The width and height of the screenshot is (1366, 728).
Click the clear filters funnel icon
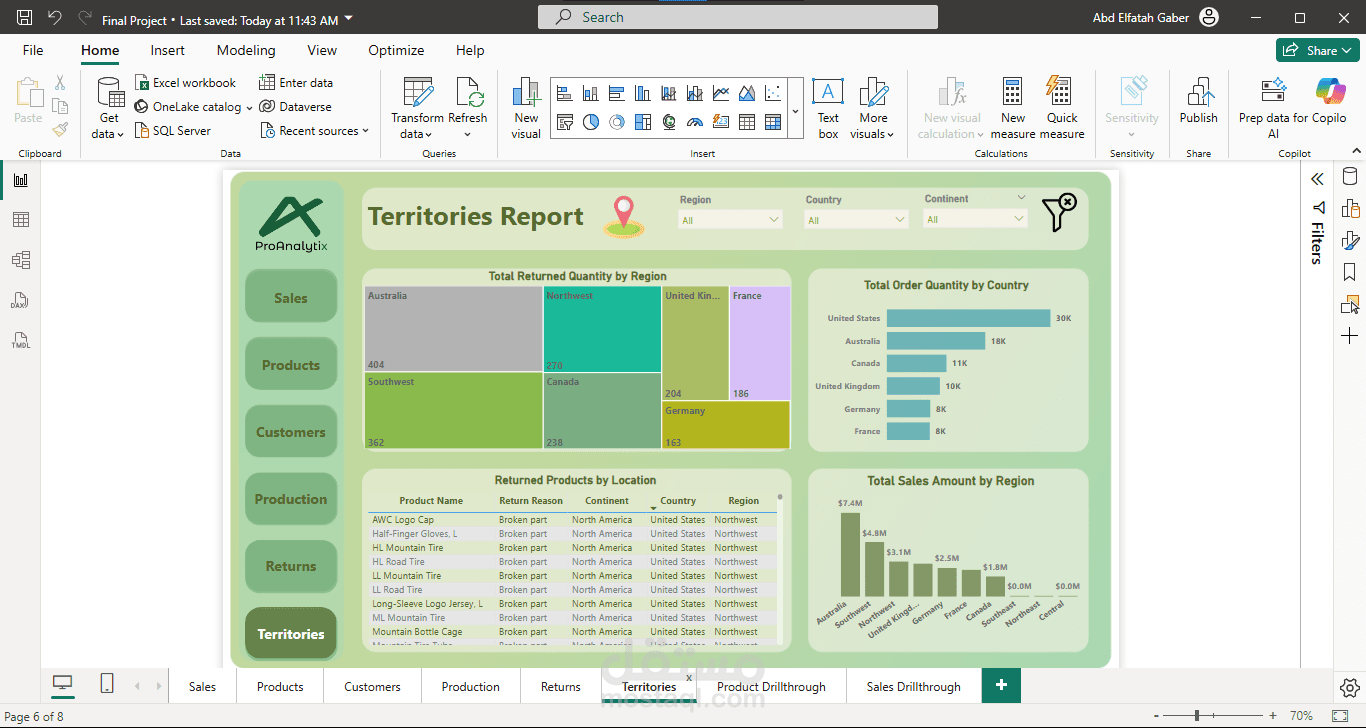1058,213
